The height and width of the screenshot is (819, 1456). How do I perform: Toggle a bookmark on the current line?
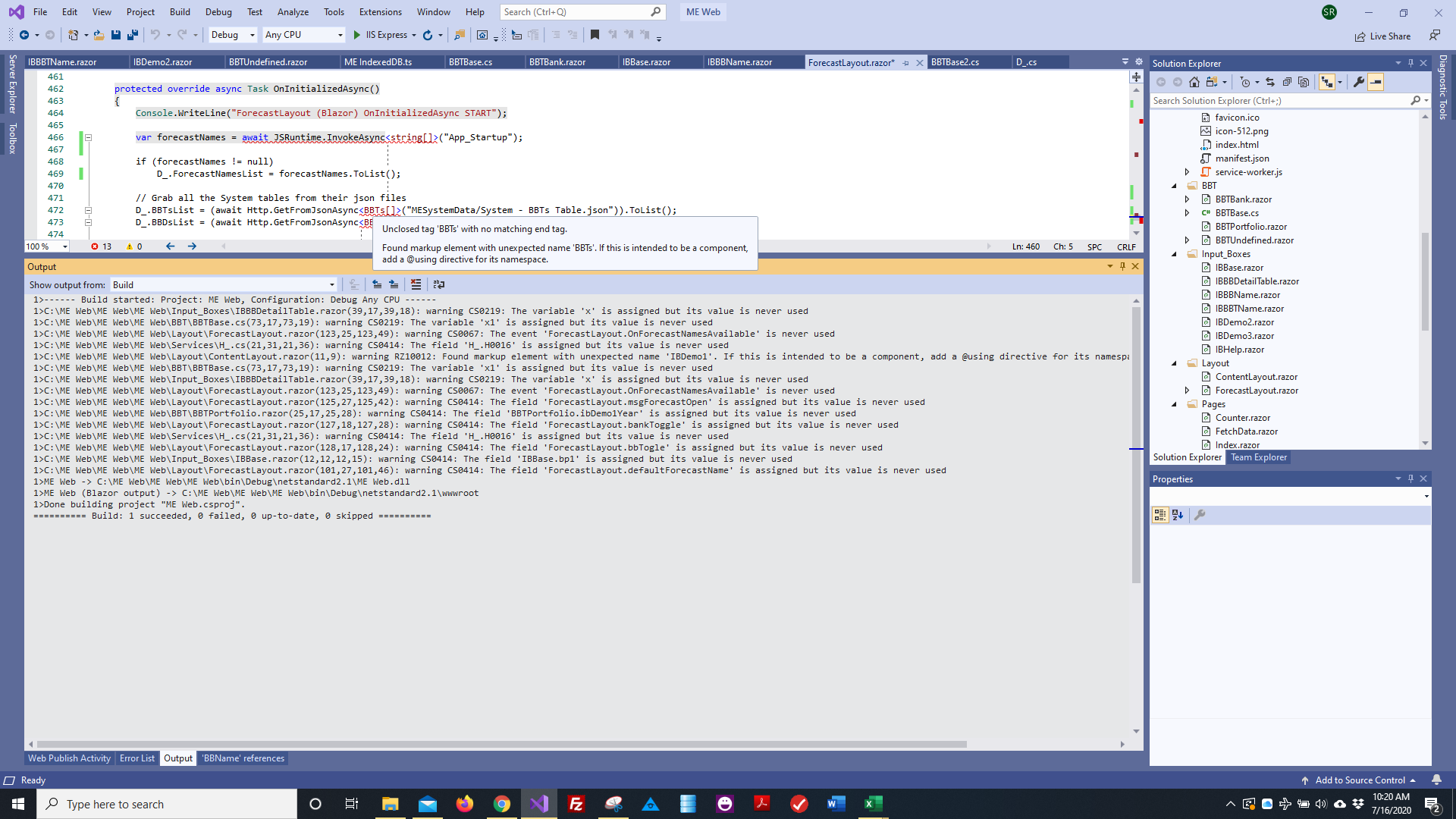[595, 35]
